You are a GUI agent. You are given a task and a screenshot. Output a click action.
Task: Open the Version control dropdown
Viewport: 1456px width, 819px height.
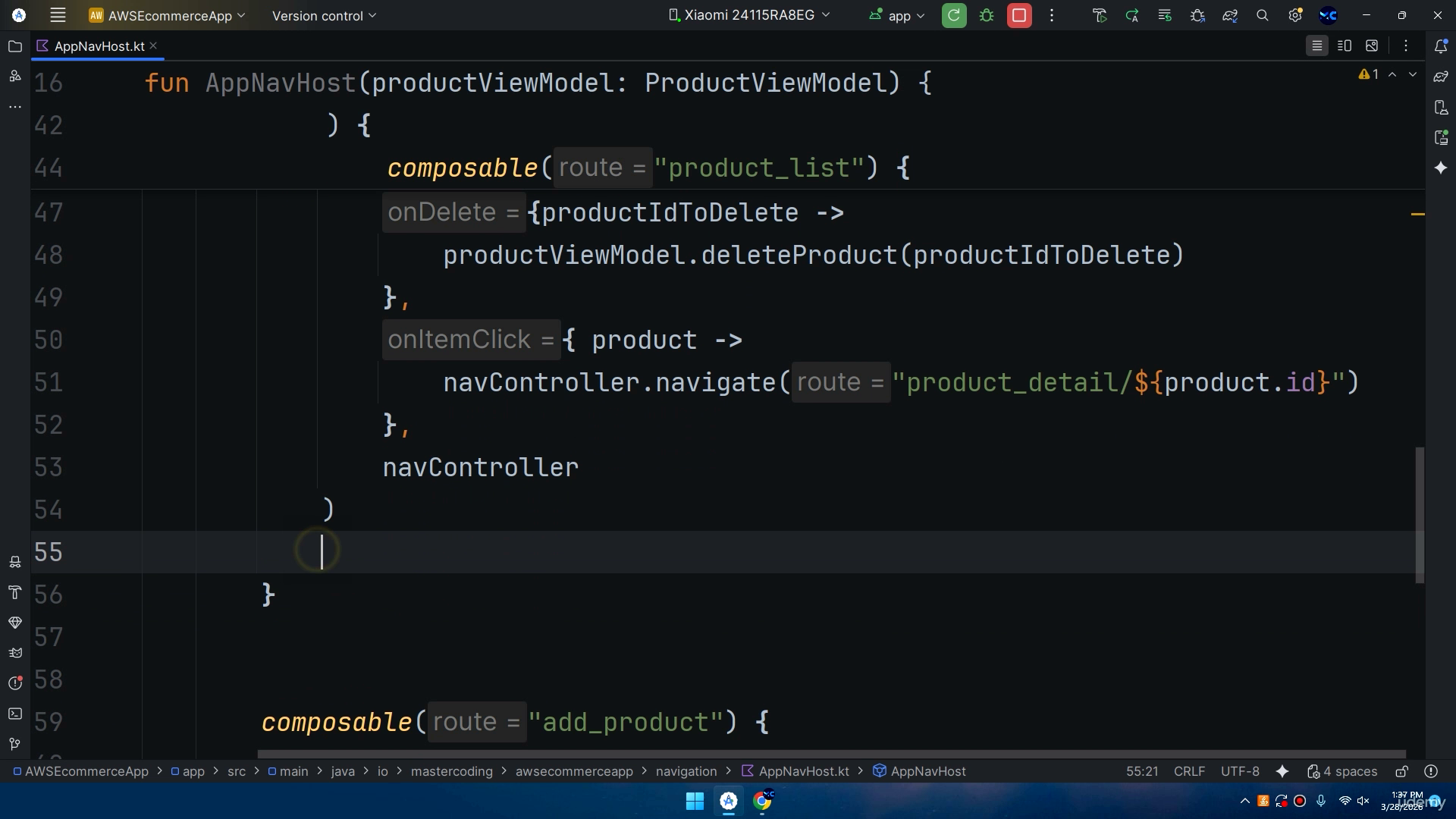[324, 15]
